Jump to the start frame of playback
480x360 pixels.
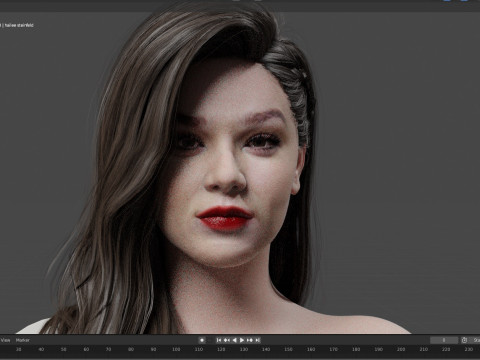pos(219,340)
